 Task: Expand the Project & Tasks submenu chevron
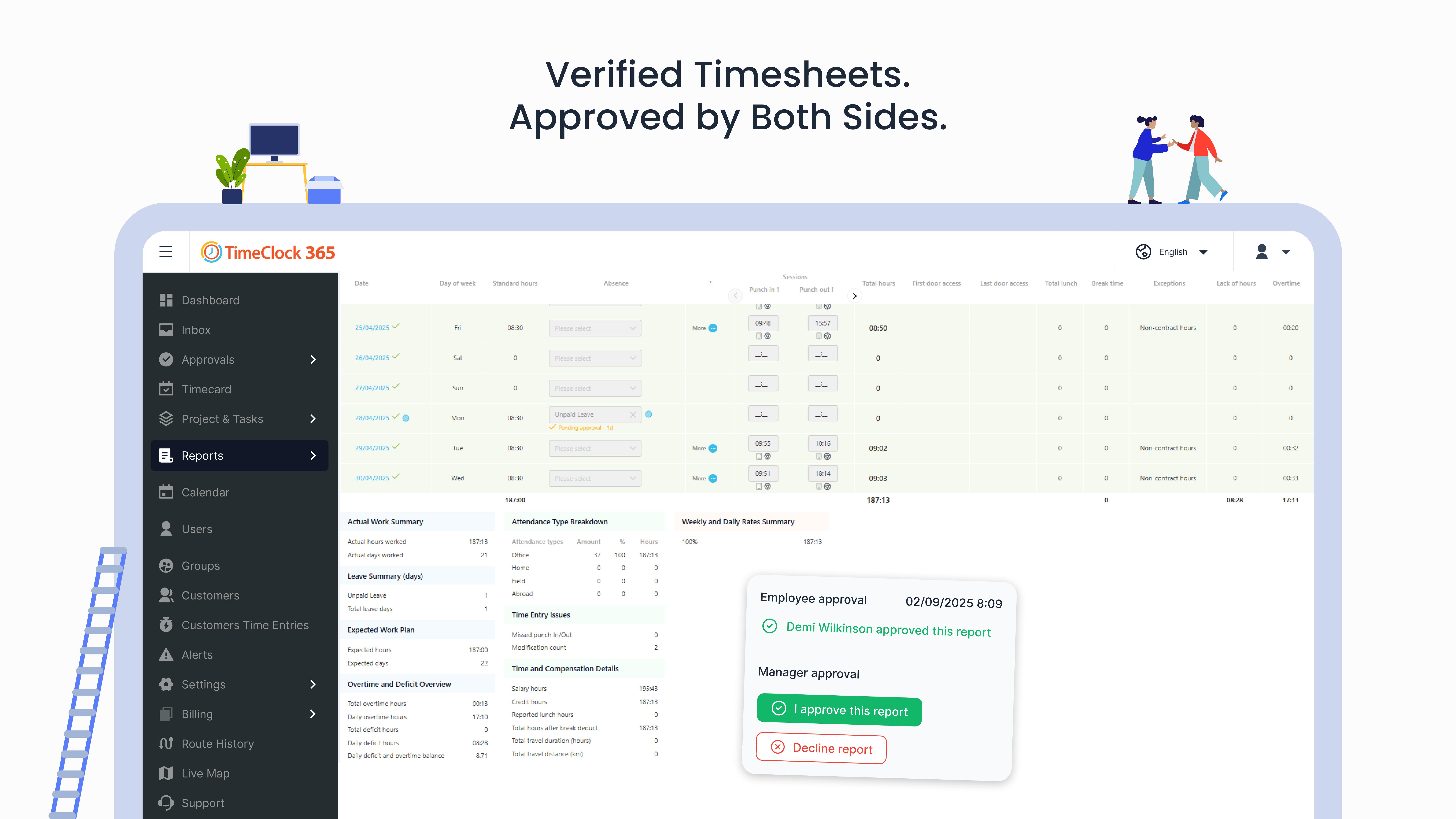point(313,419)
